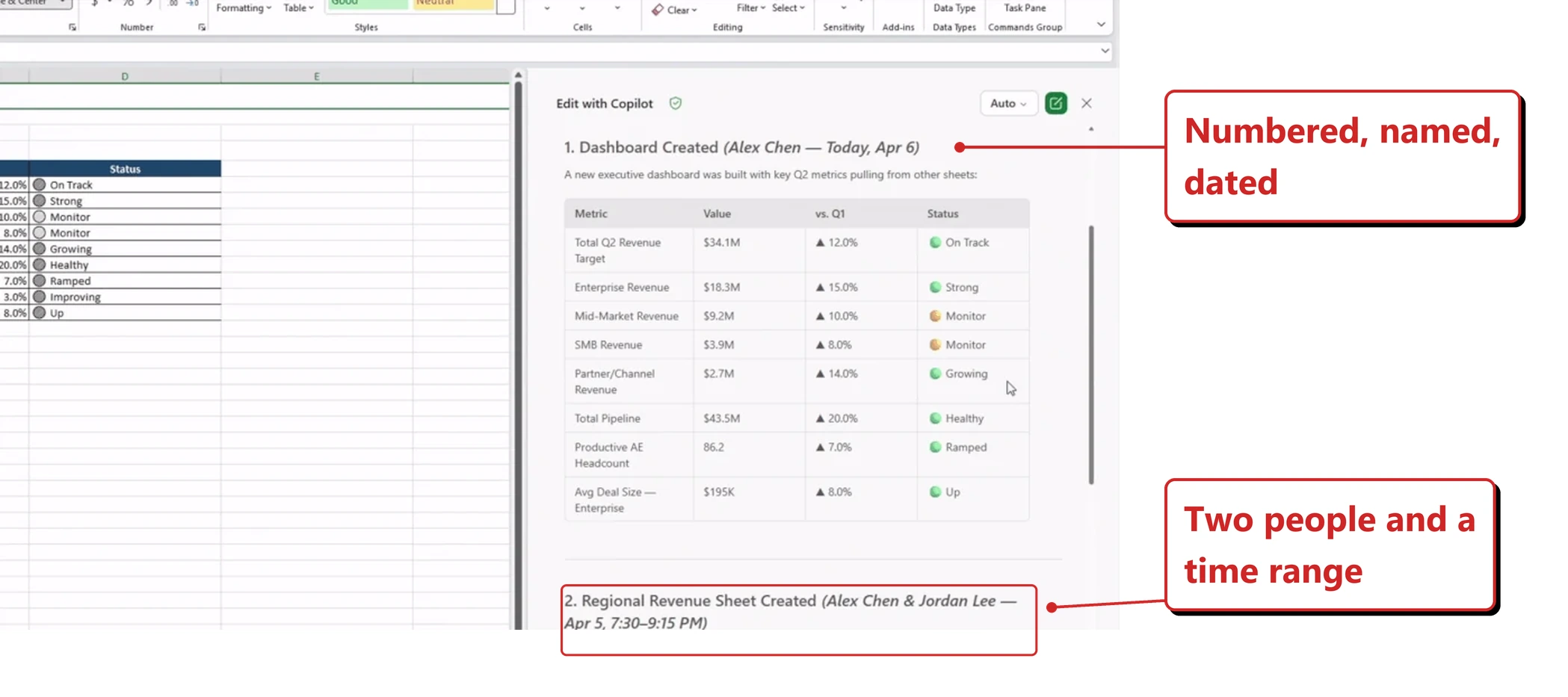Expand the Conditional Formatting dropdown
The width and height of the screenshot is (1568, 697).
point(244,8)
